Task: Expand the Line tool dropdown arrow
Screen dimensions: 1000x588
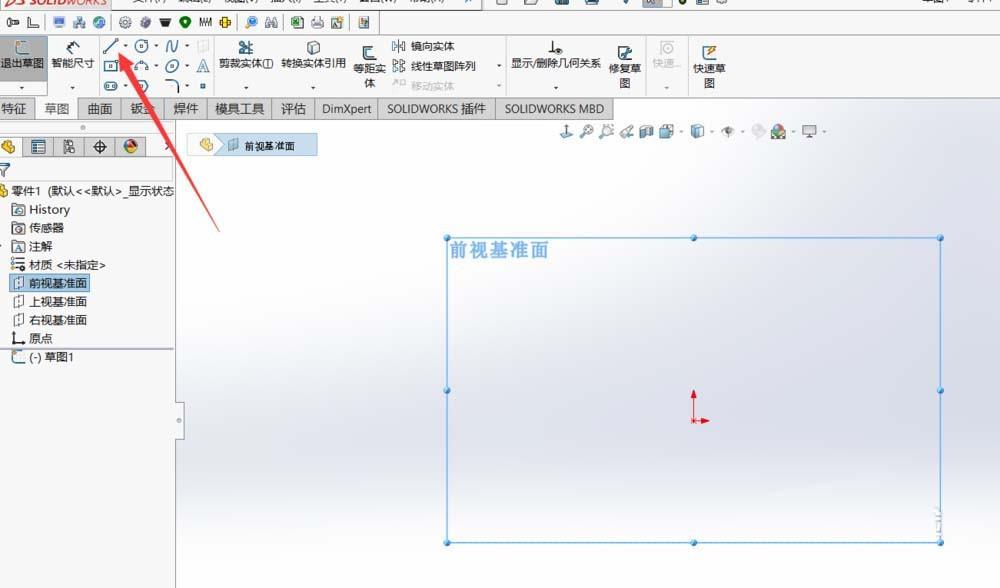Action: 126,46
